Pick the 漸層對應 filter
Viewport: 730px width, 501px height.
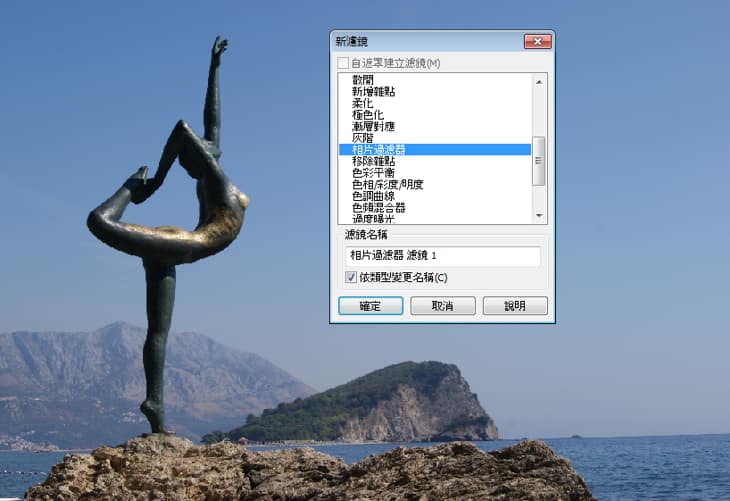coord(374,126)
